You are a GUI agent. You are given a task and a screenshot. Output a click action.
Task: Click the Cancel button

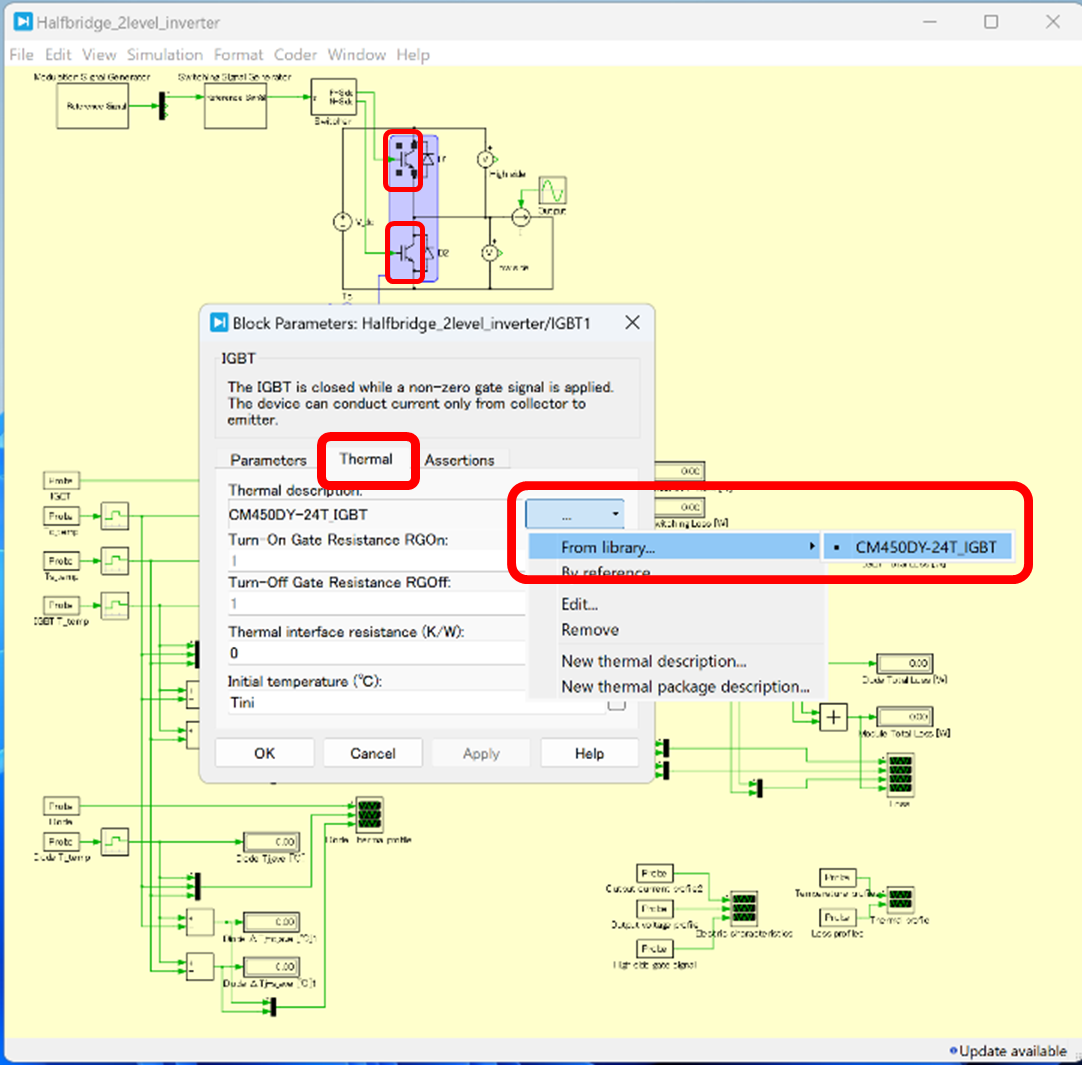click(x=372, y=753)
